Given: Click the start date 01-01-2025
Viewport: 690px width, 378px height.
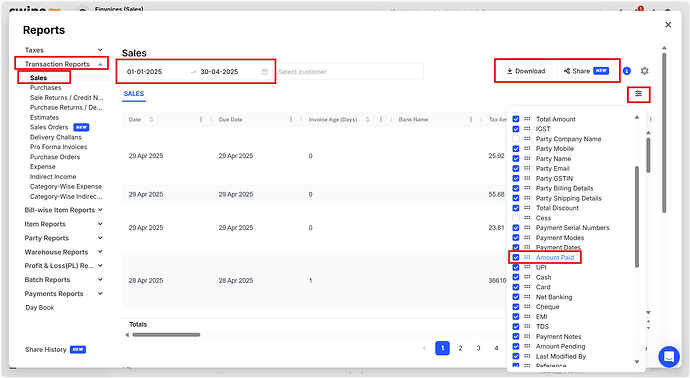Looking at the screenshot, I should pyautogui.click(x=144, y=72).
